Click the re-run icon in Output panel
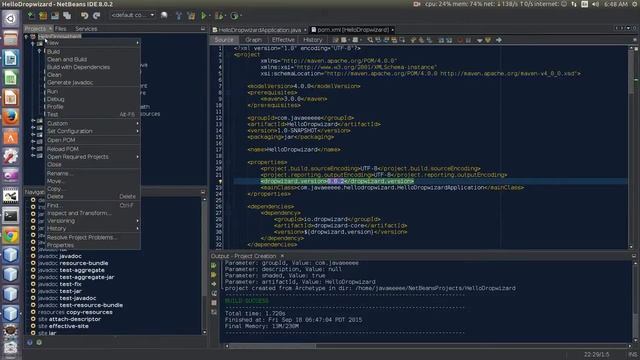The width and height of the screenshot is (640, 360). [213, 265]
